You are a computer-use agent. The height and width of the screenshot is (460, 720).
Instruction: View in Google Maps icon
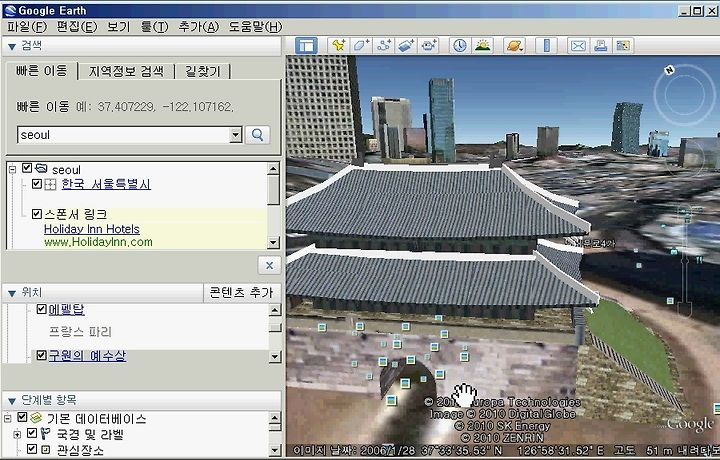[623, 45]
